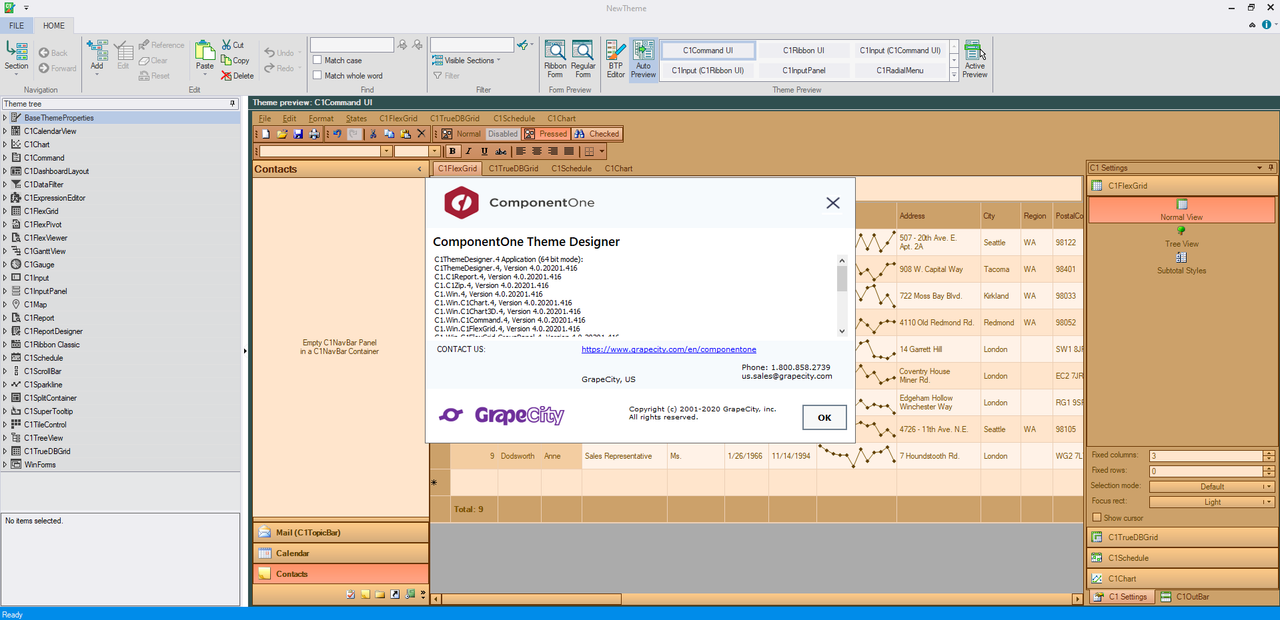Click the Underline formatting icon
This screenshot has height=620, width=1280.
coord(485,151)
